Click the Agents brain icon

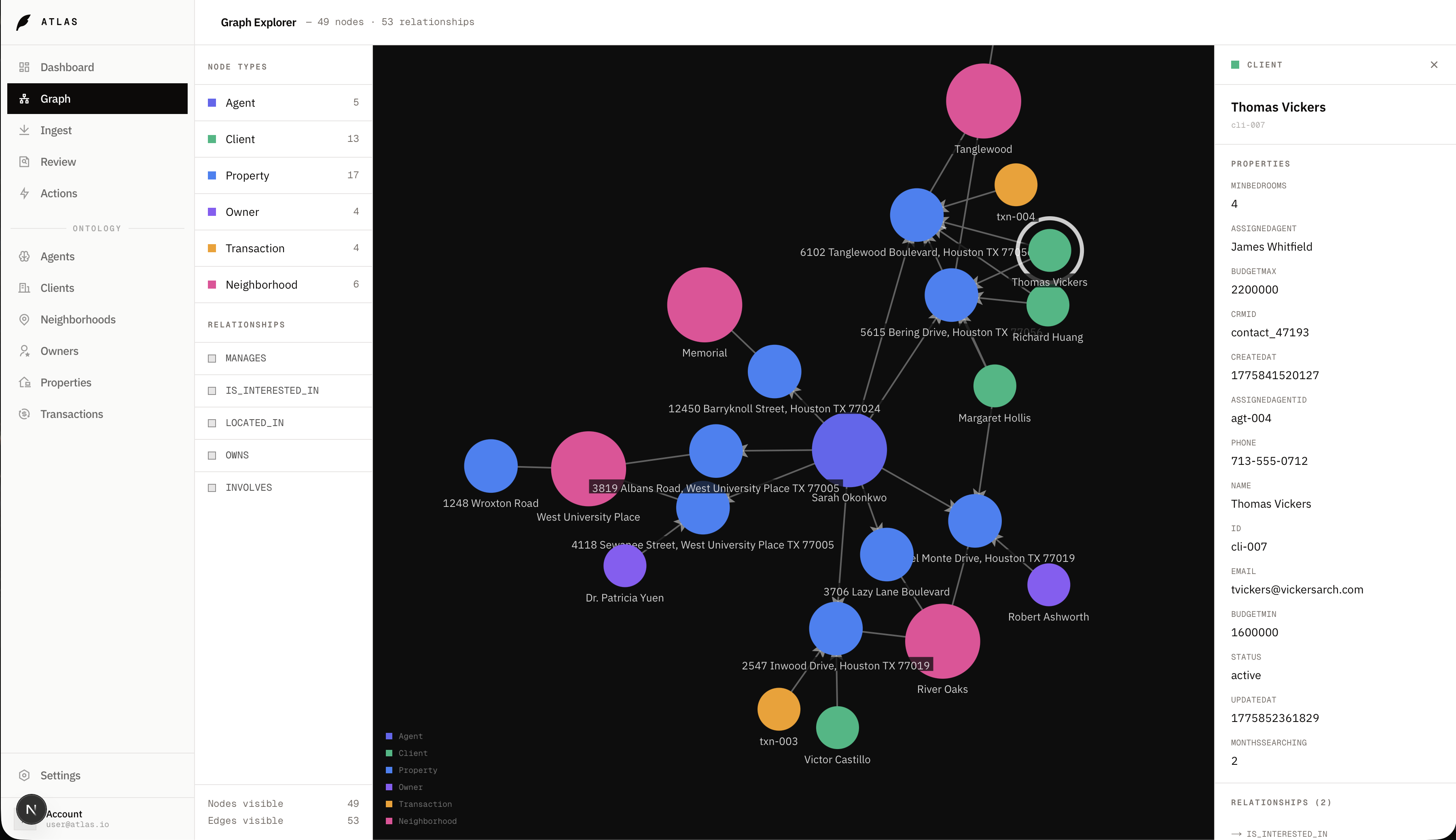24,256
